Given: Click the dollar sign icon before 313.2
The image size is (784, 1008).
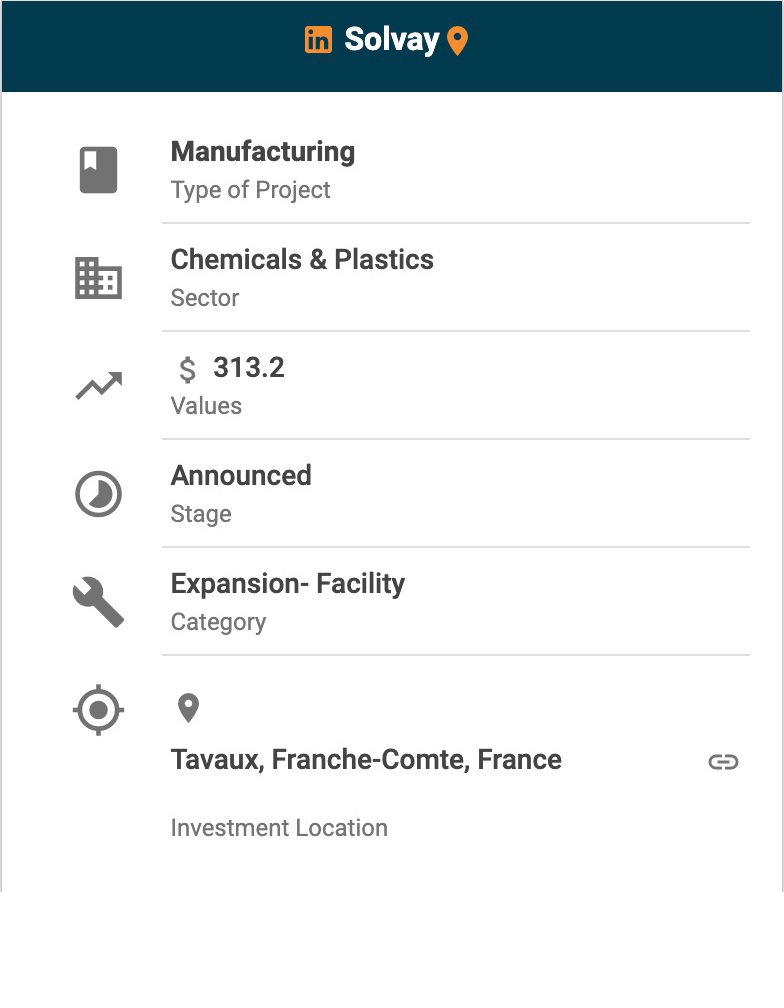Looking at the screenshot, I should (x=187, y=370).
